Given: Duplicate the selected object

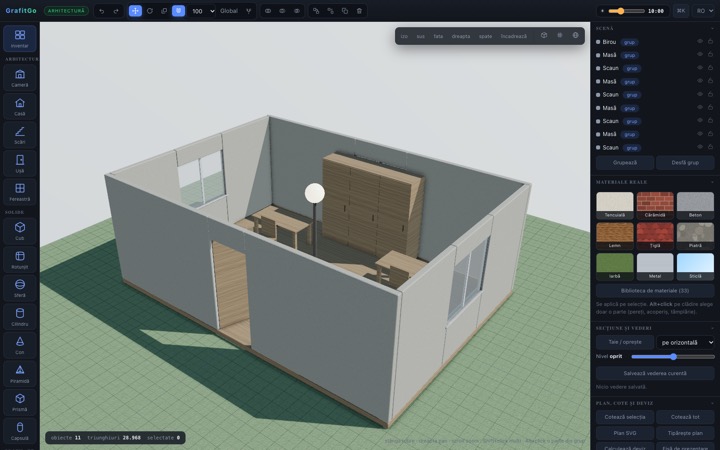Looking at the screenshot, I should coord(345,11).
